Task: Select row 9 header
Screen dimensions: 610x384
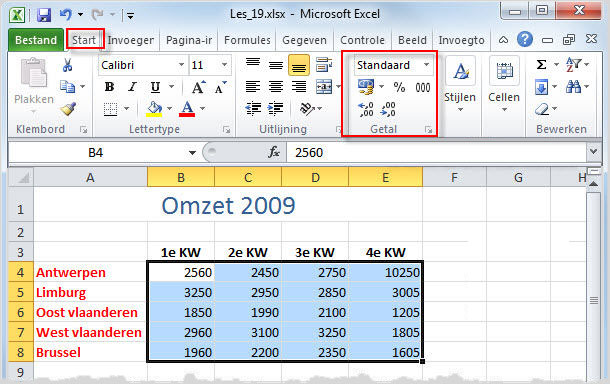Action: pos(21,372)
